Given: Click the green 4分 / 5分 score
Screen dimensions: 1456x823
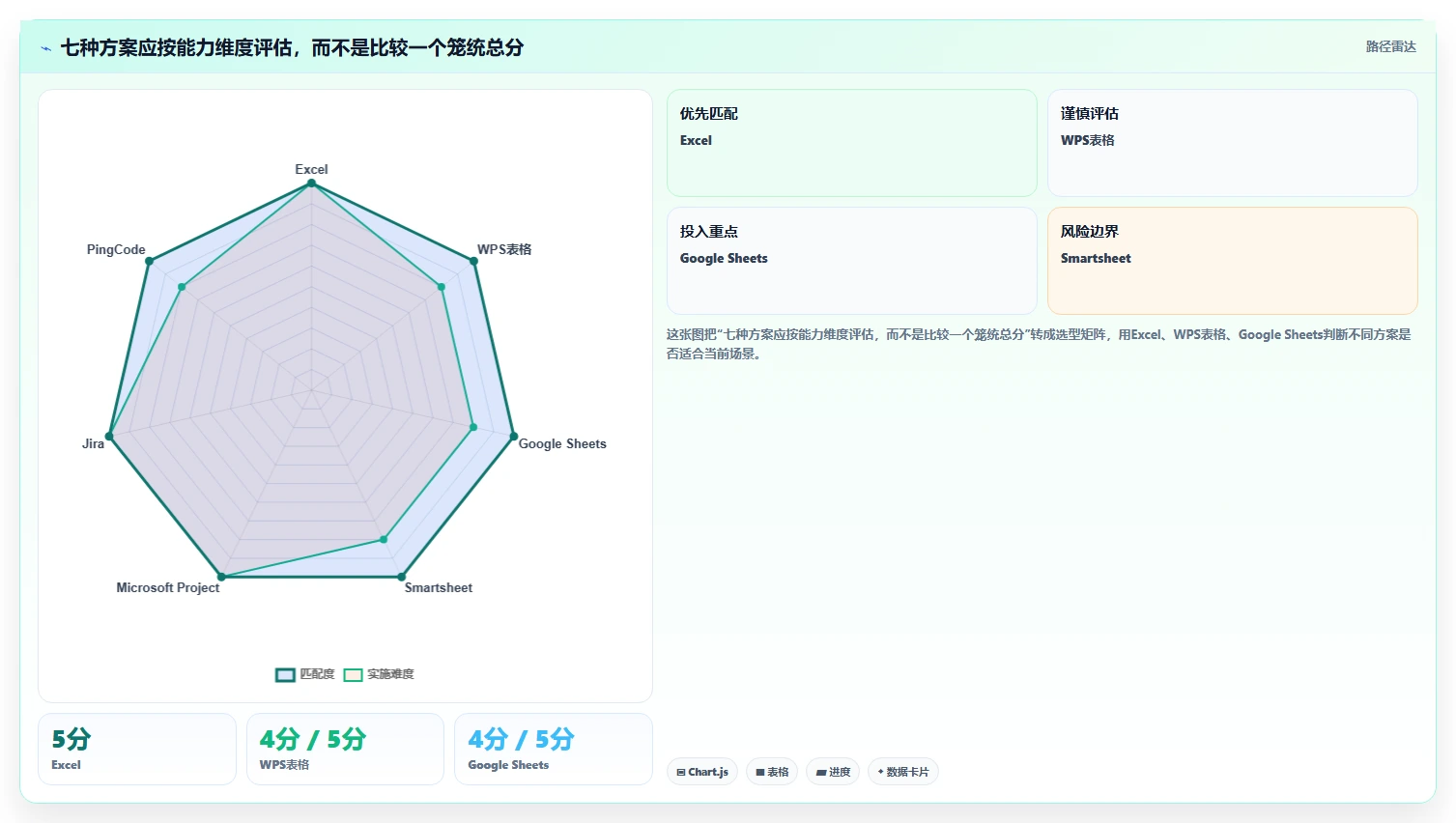Looking at the screenshot, I should (313, 739).
